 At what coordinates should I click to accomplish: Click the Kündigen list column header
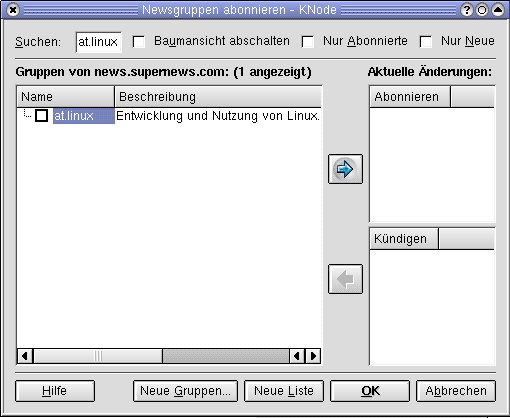point(404,239)
